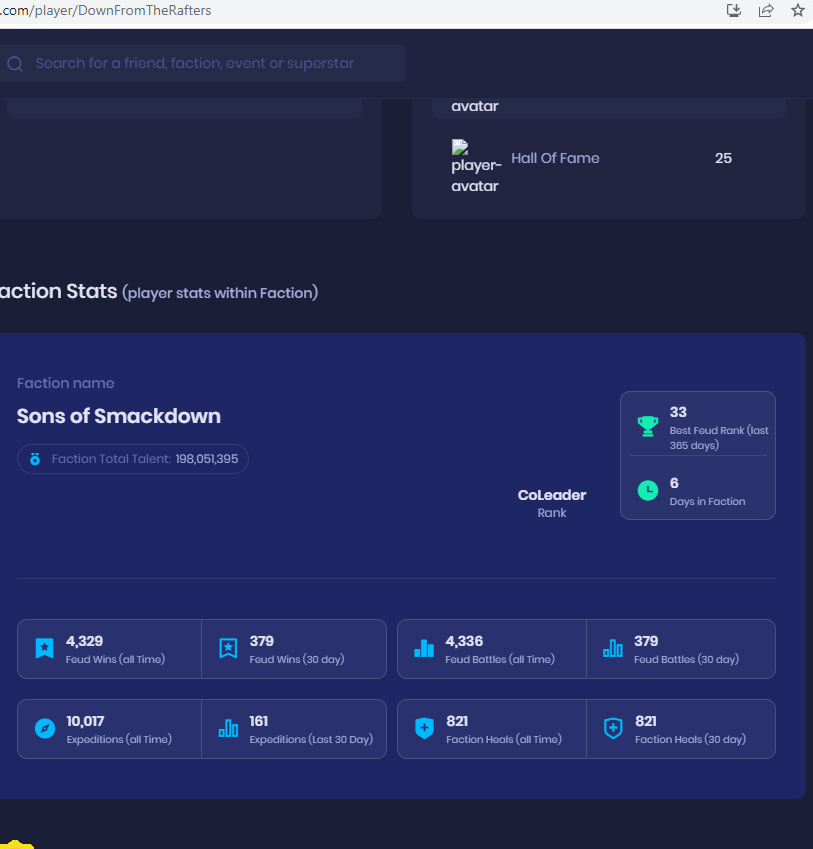
Task: Click the Faction Heals (all Time) label
Action: [x=504, y=740]
